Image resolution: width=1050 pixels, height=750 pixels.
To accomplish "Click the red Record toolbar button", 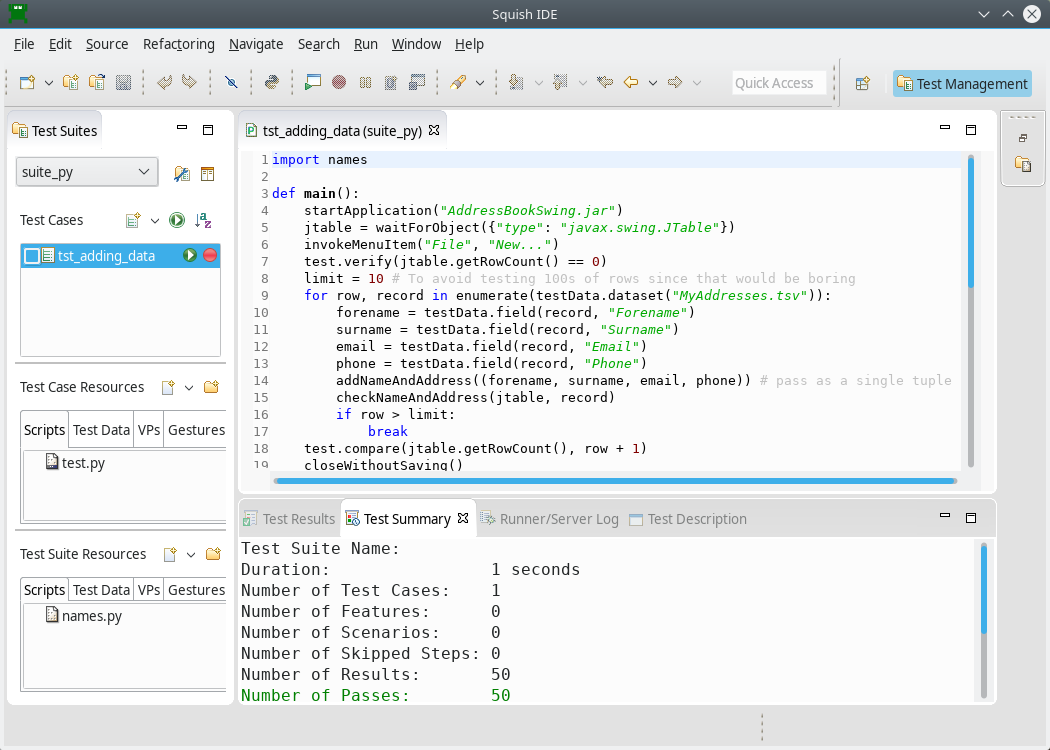I will tap(339, 83).
